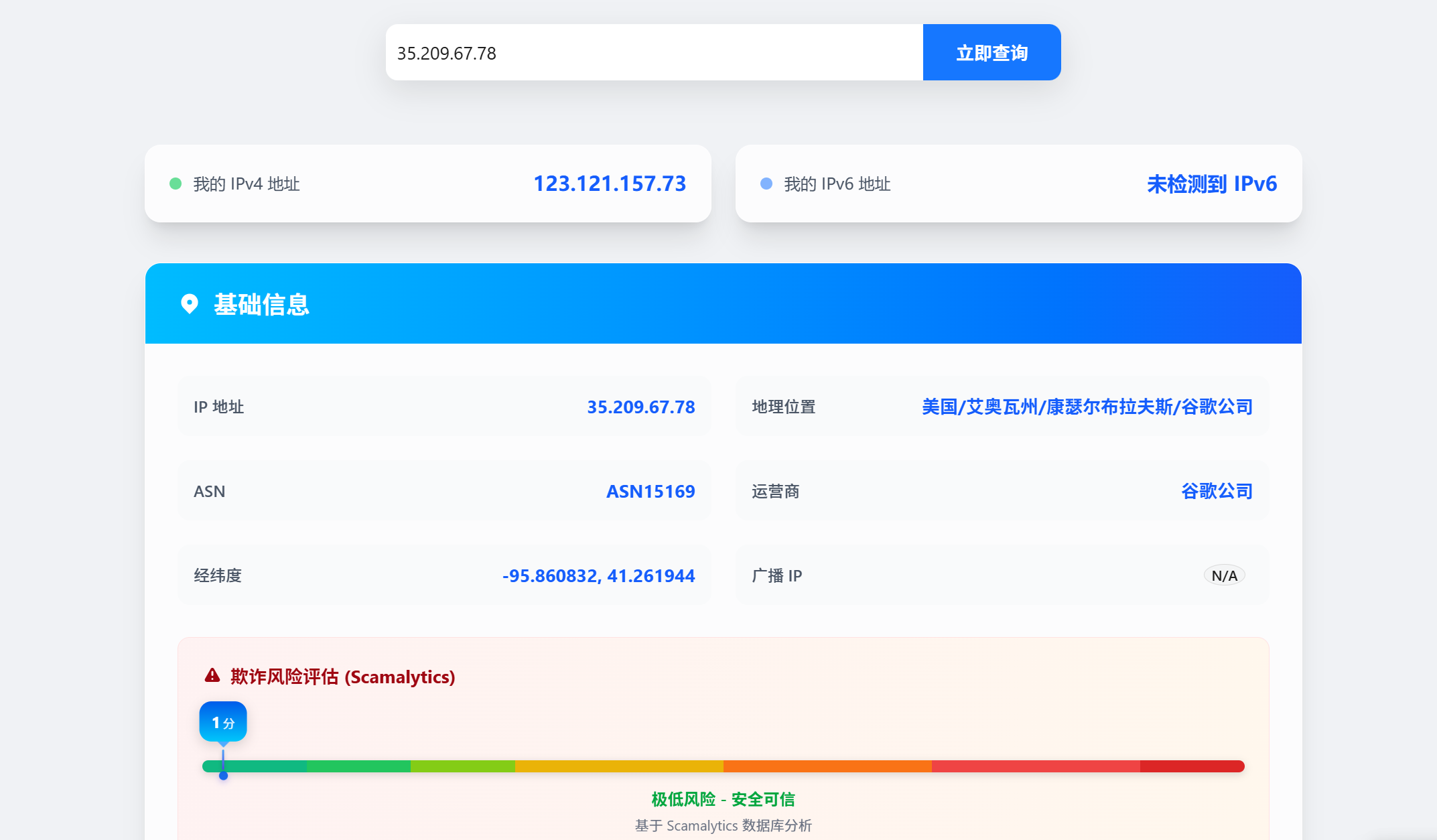
Task: Click my IPv4 address 123.121.157.73
Action: 610,184
